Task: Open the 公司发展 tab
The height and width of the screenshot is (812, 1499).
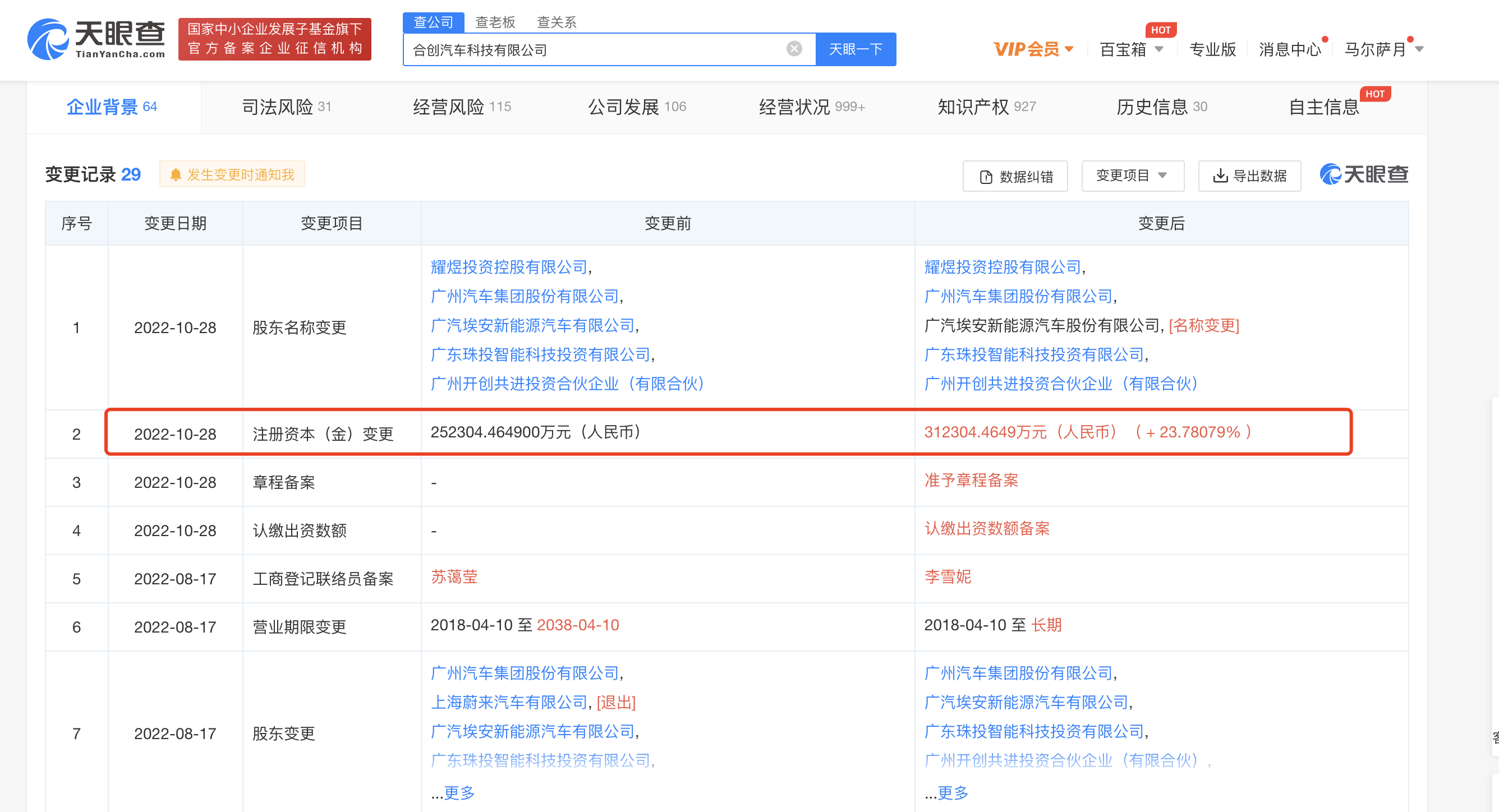Action: click(637, 107)
